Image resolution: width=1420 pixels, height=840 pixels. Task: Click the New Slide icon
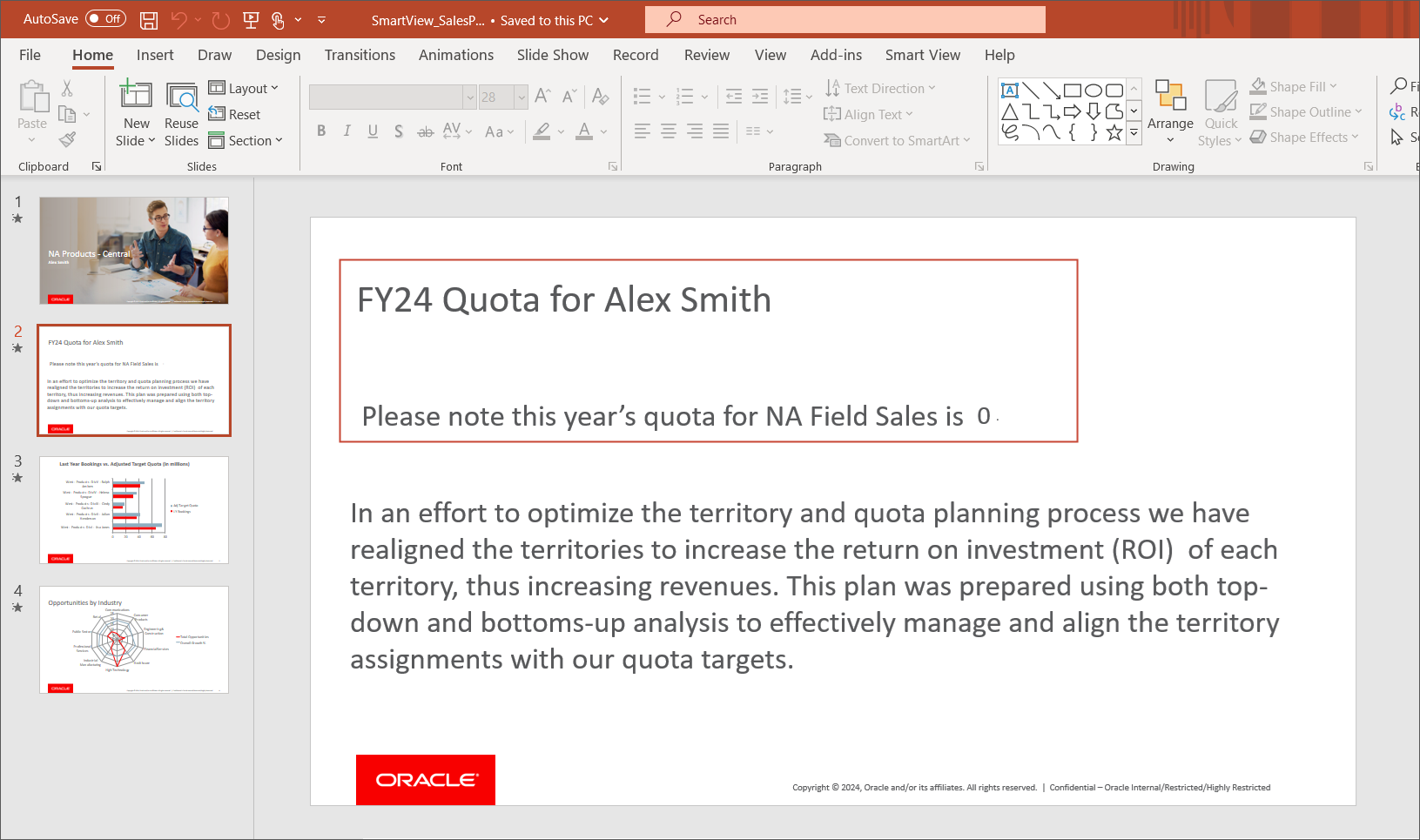pyautogui.click(x=136, y=95)
